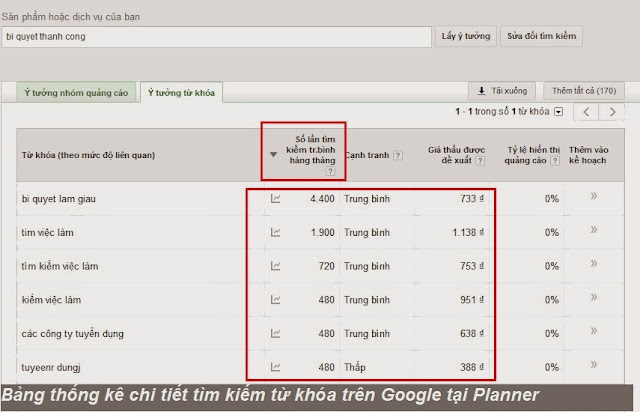Click the 638 đ suggested bid
Screen dimensions: 640x412
click(472, 334)
